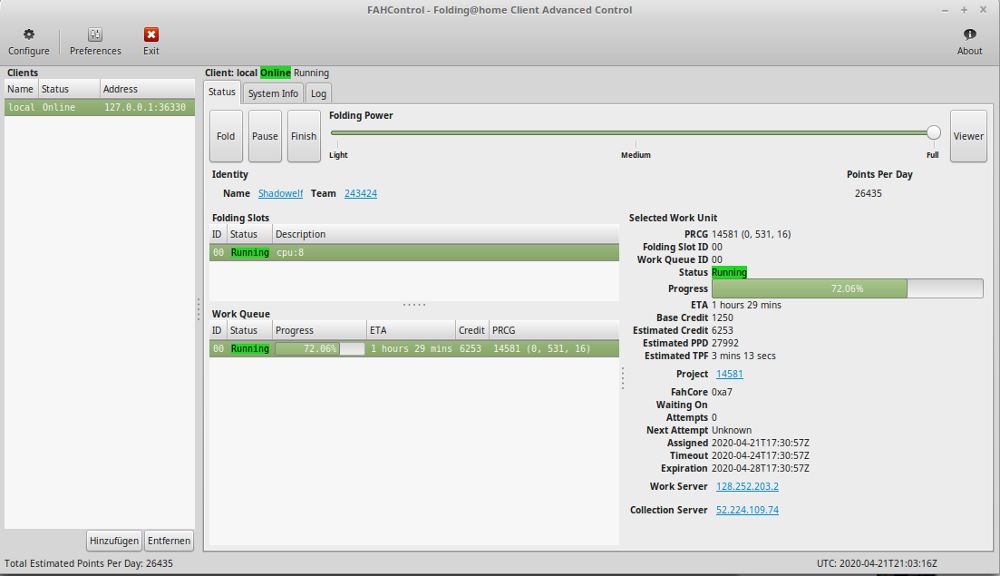Viewport: 1000px width, 576px height.
Task: Click the Estimated TPF 3 mins 13 secs
Action: 744,356
